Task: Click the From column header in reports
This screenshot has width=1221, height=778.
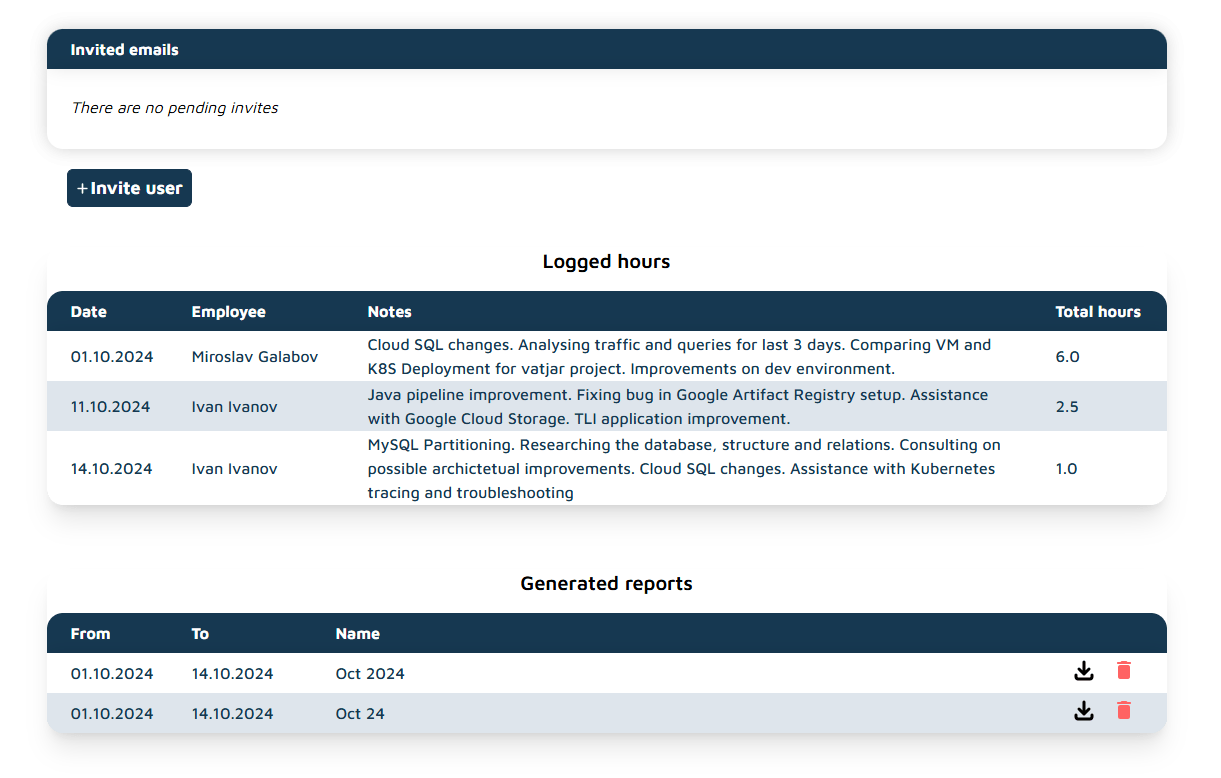Action: (x=90, y=634)
